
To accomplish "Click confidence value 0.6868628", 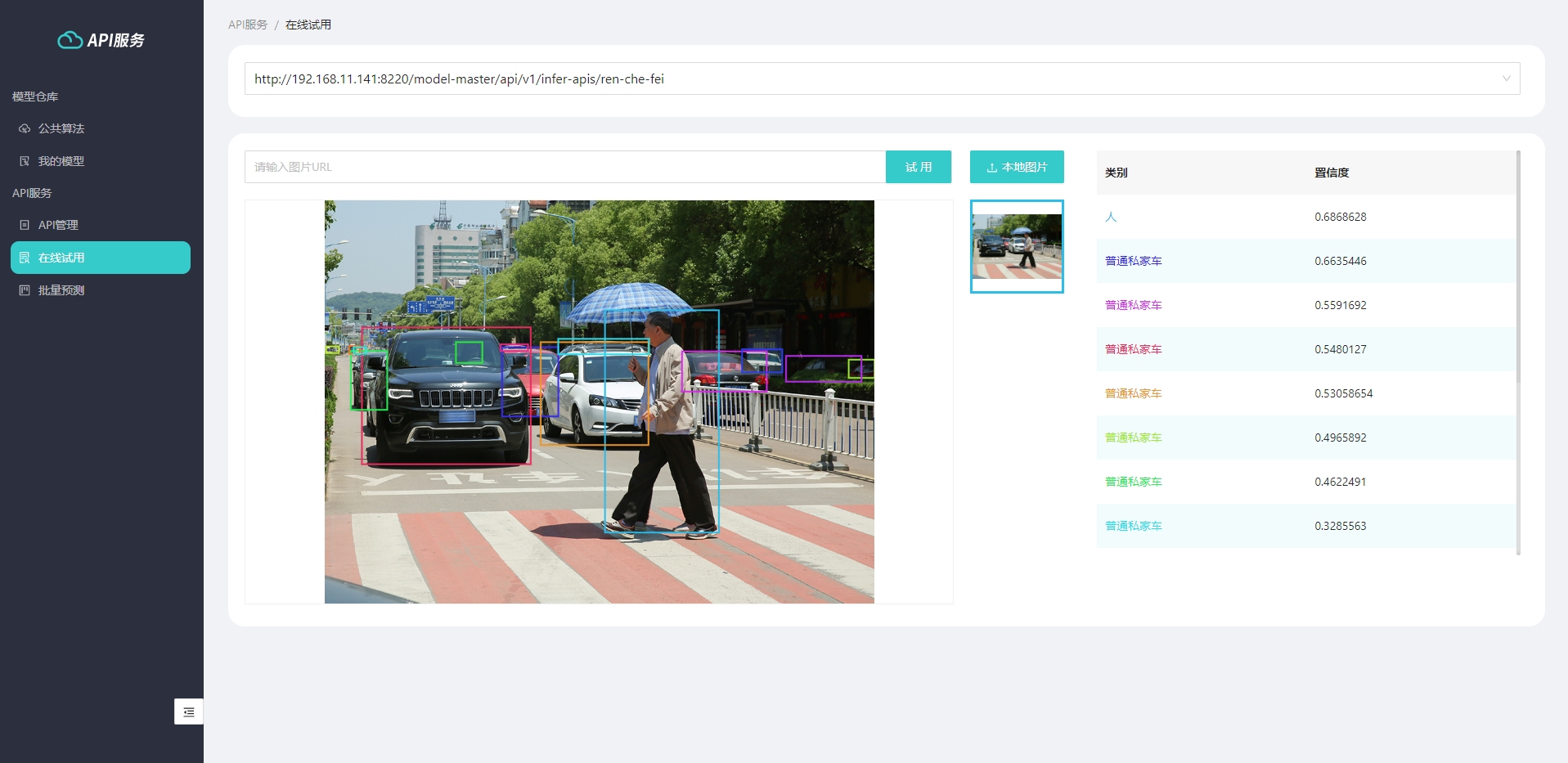I will [x=1341, y=217].
